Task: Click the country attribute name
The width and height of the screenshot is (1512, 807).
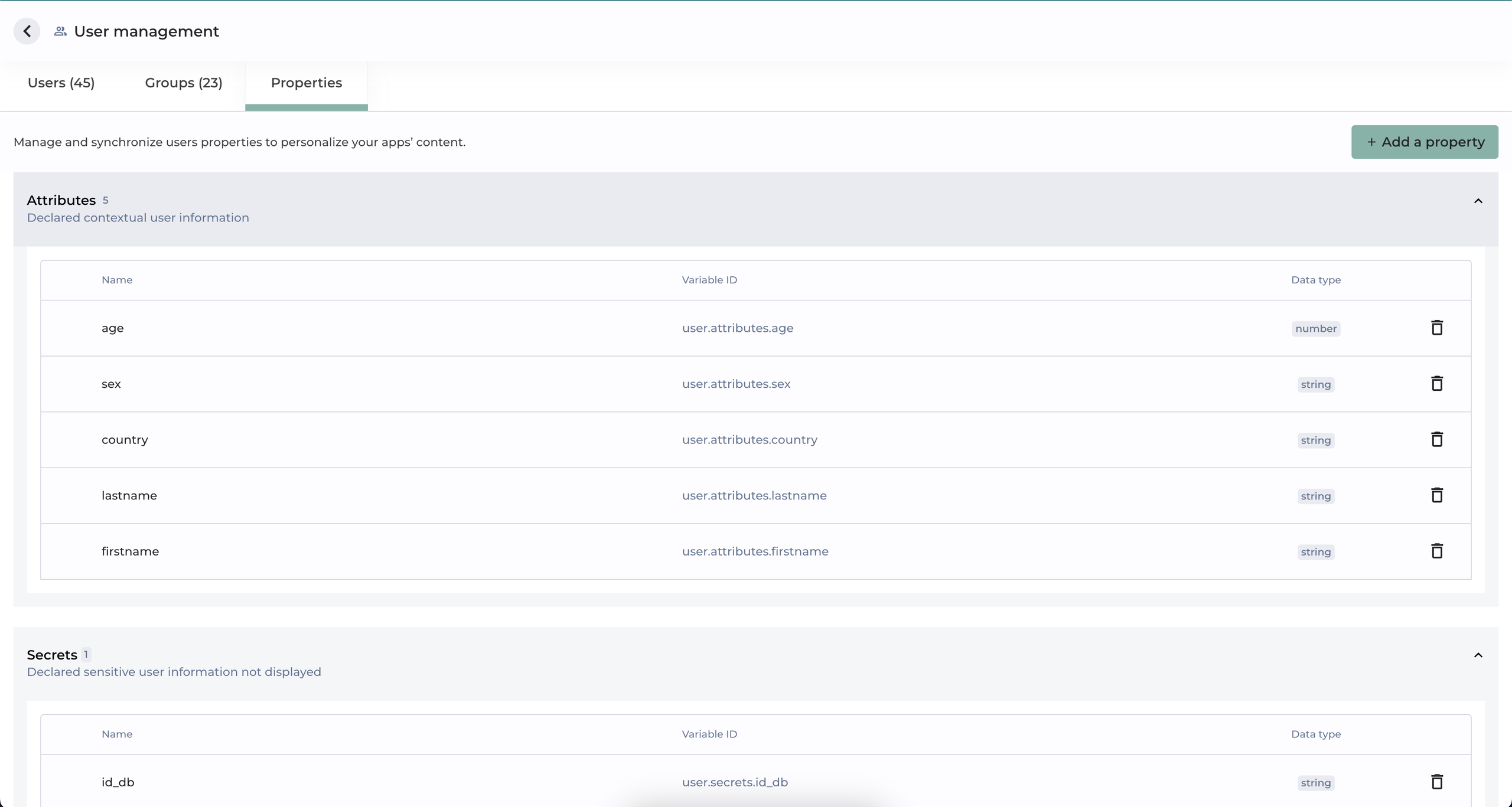Action: coord(125,440)
